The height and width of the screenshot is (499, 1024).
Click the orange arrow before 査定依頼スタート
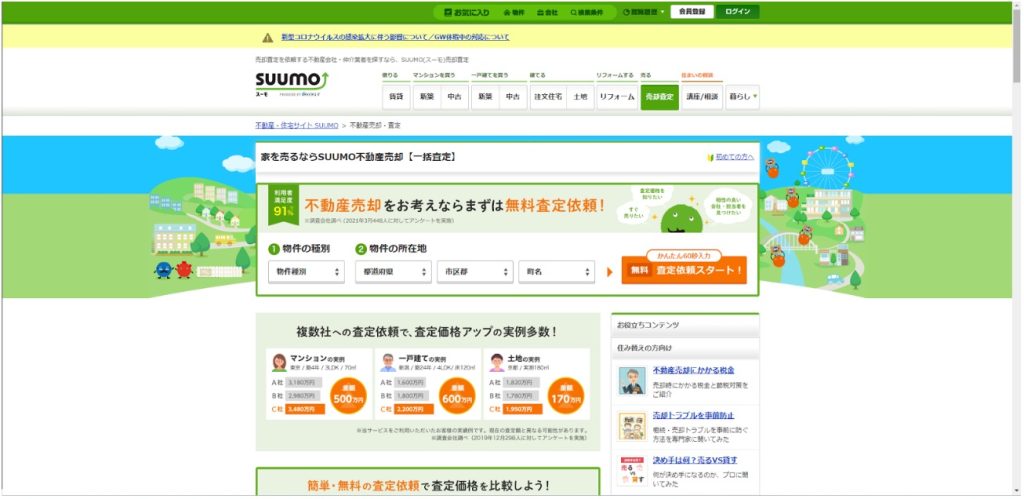point(610,272)
